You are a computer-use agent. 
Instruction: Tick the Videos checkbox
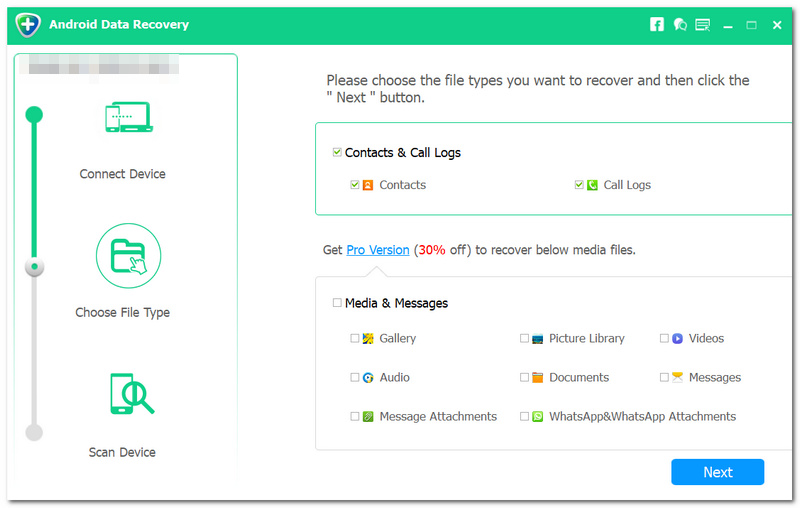(x=664, y=338)
